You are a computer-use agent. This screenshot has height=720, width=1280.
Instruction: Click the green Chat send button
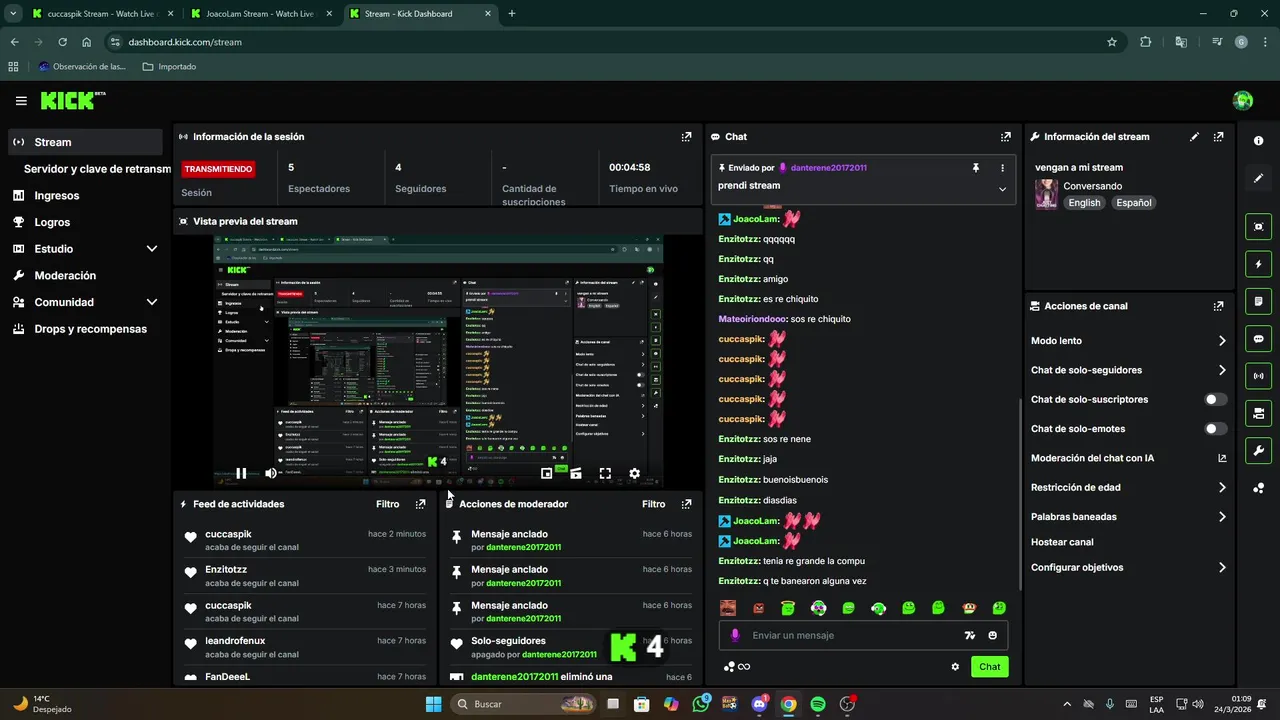[989, 667]
